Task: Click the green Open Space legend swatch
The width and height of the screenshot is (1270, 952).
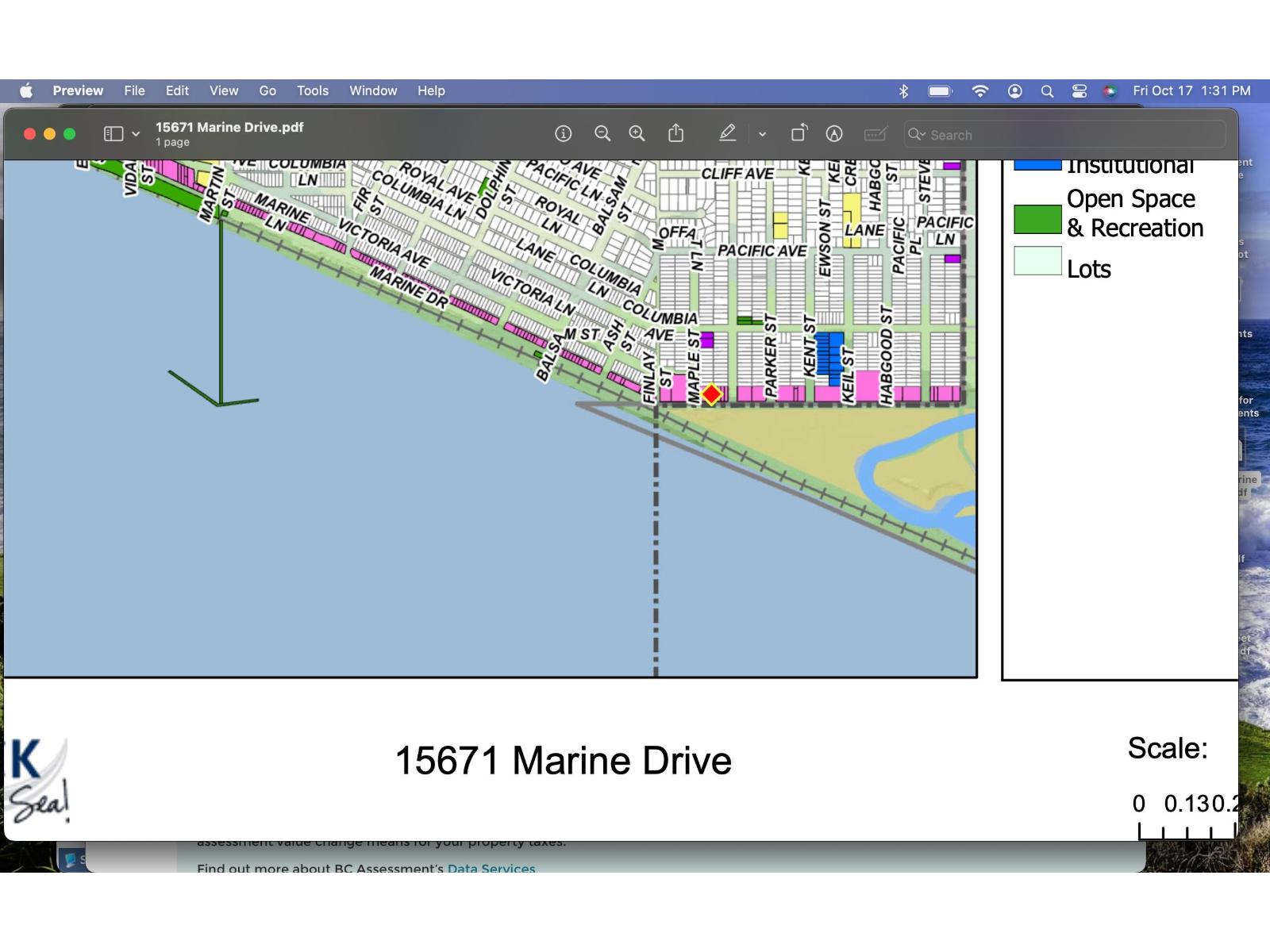Action: [x=1037, y=220]
